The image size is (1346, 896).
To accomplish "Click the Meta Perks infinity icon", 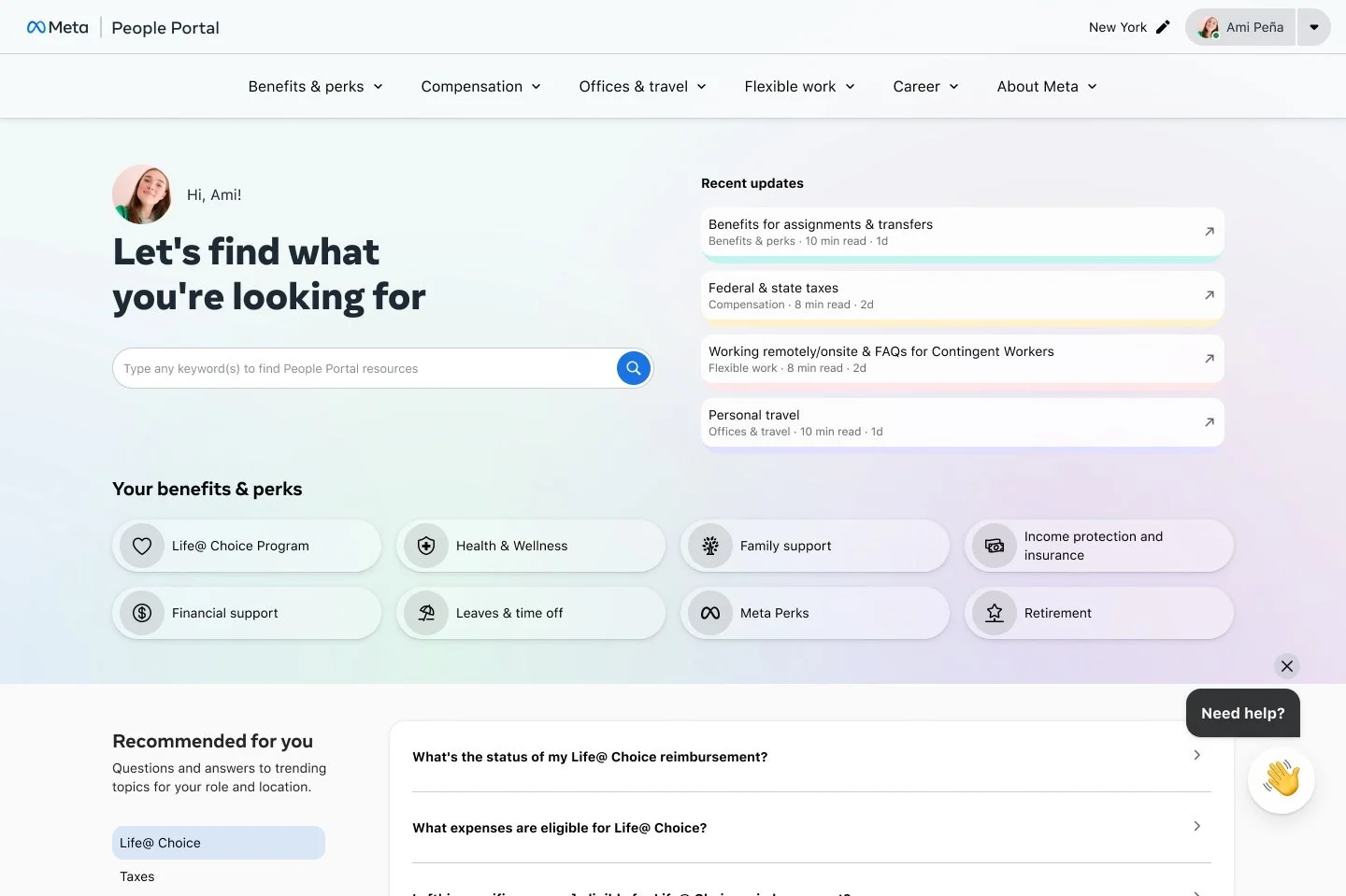I will tap(710, 613).
